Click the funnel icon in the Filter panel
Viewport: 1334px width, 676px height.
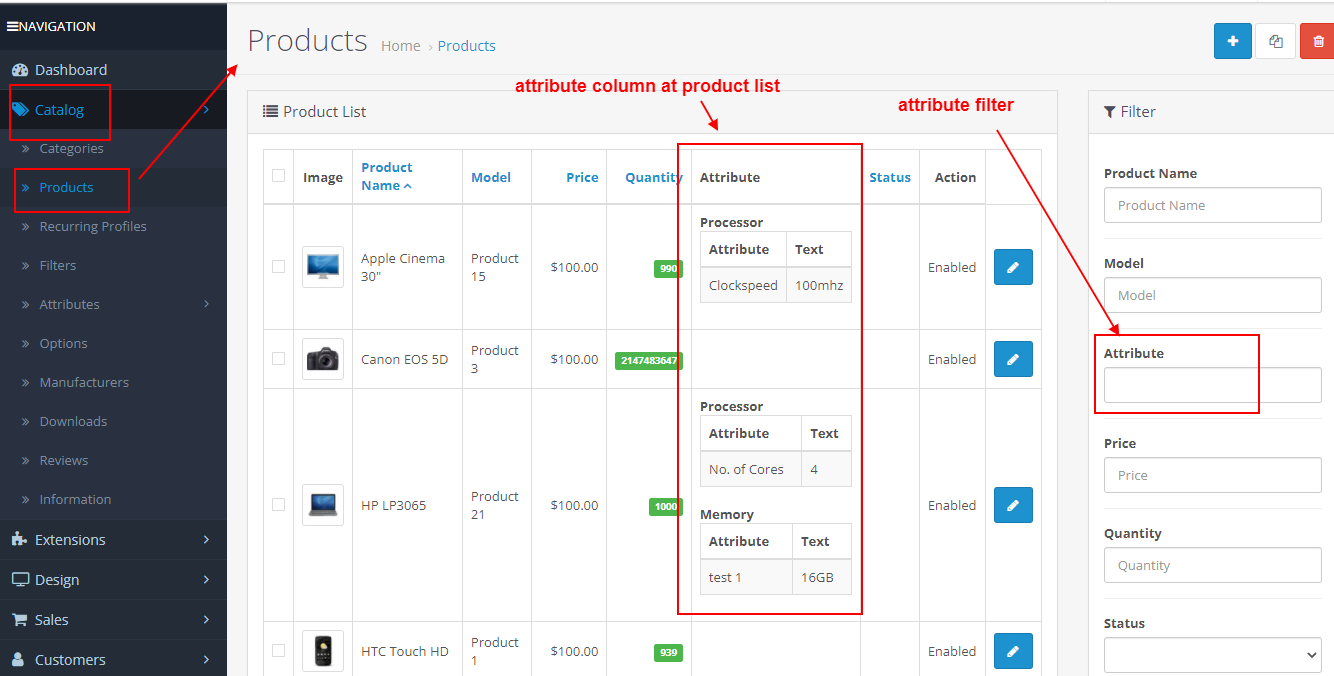(x=1108, y=111)
